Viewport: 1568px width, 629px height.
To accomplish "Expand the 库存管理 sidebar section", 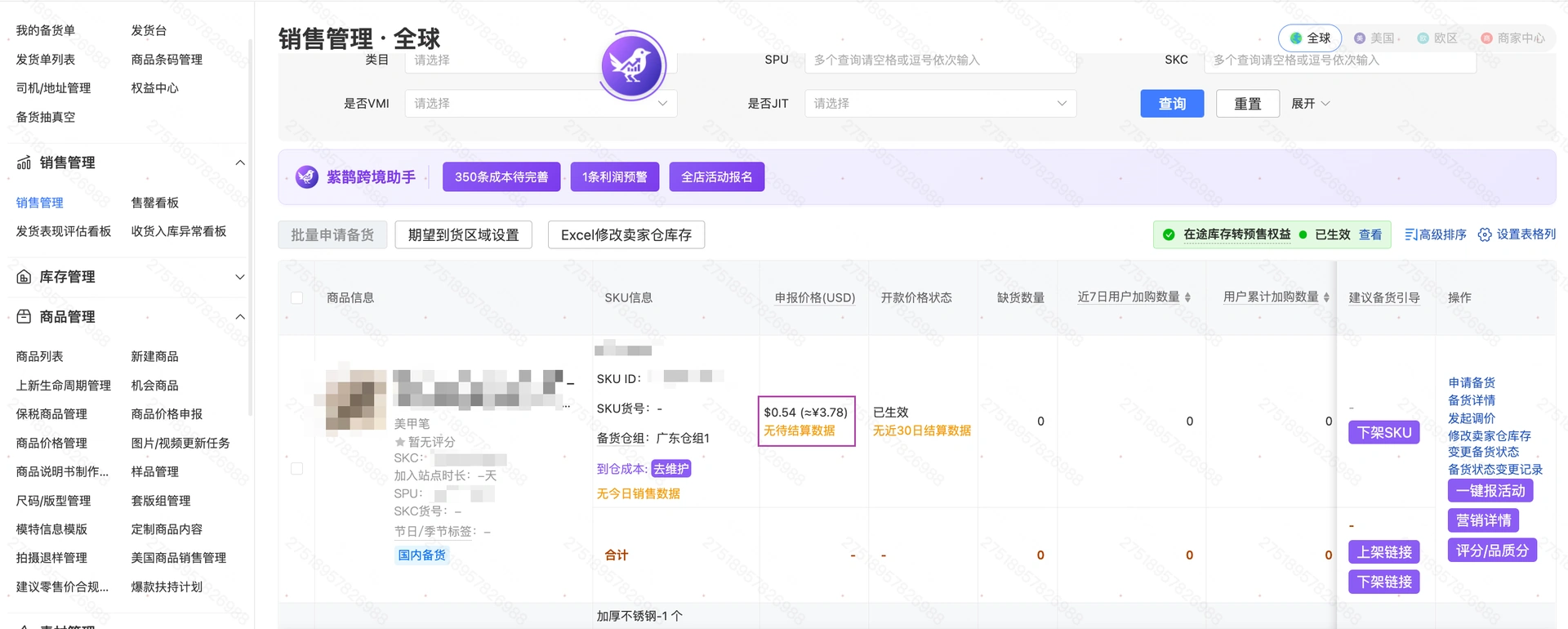I will coord(240,277).
